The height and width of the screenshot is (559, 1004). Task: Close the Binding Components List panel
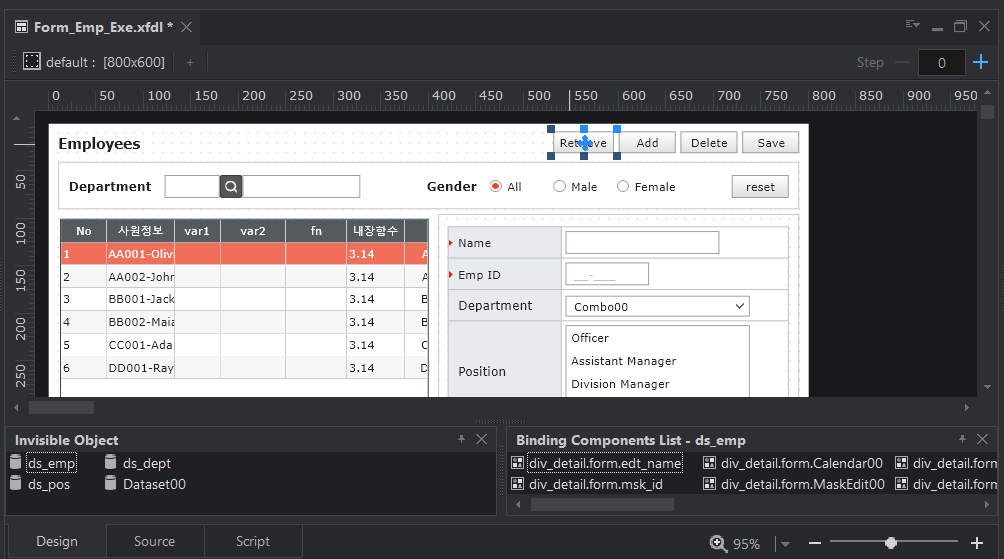982,439
